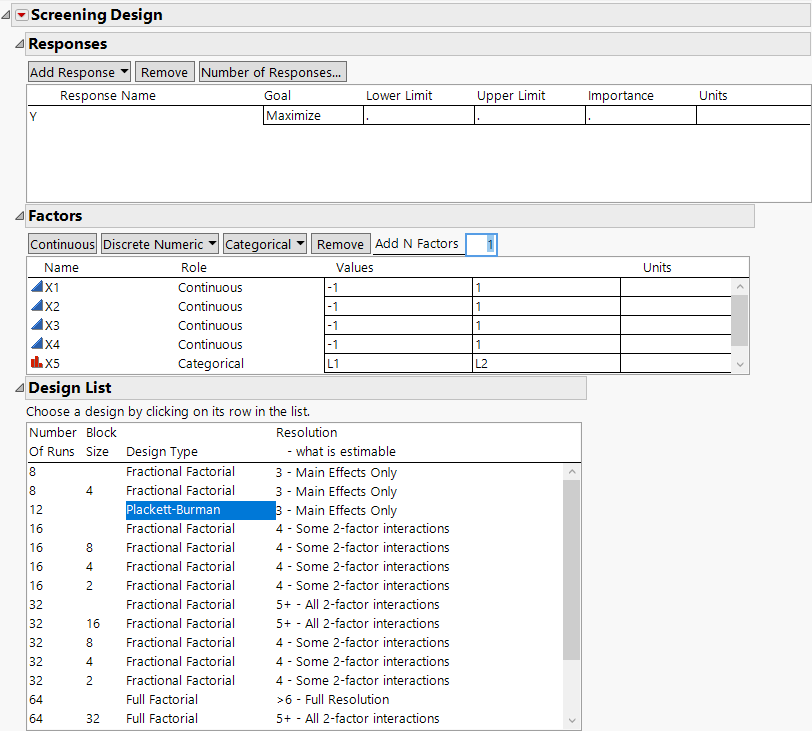812x731 pixels.
Task: Click the red categorical icon beside X5
Action: coord(35,363)
